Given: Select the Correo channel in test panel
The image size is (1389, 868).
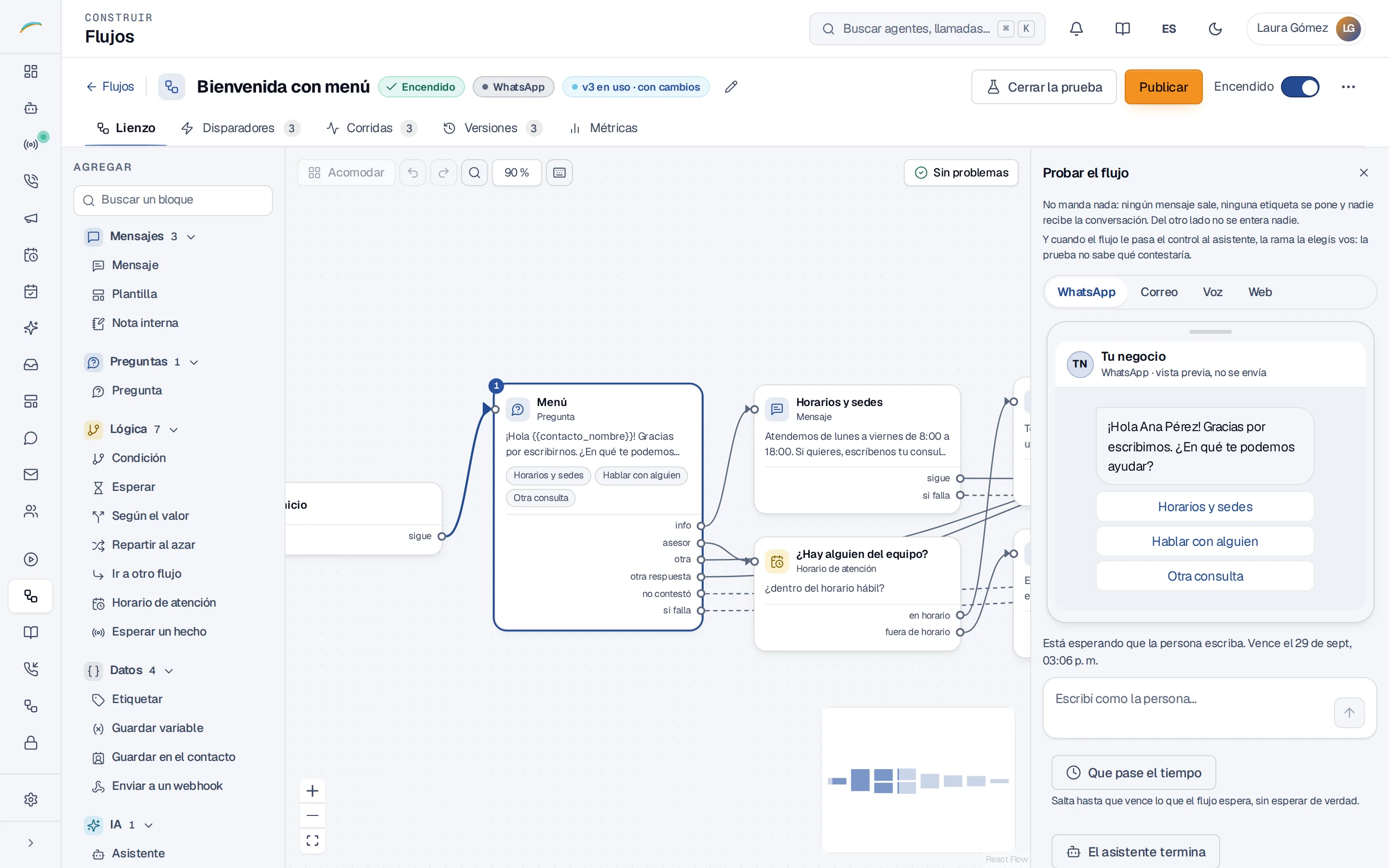Looking at the screenshot, I should pyautogui.click(x=1158, y=292).
